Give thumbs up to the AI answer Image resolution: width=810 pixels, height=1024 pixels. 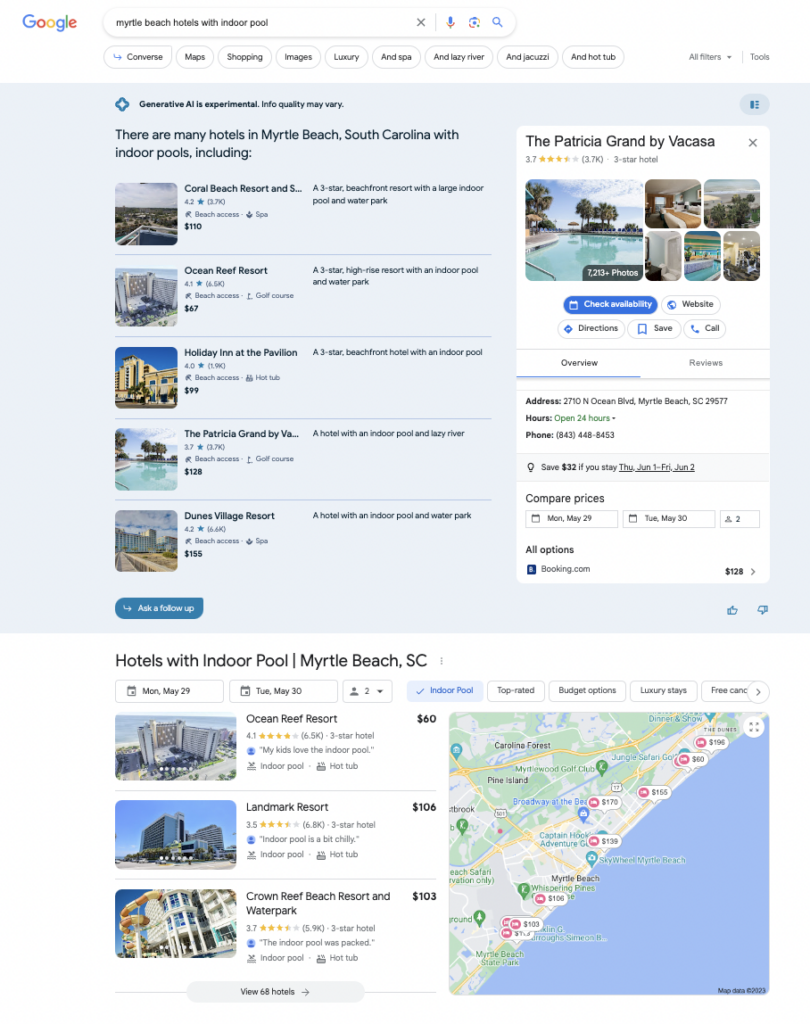(x=732, y=610)
